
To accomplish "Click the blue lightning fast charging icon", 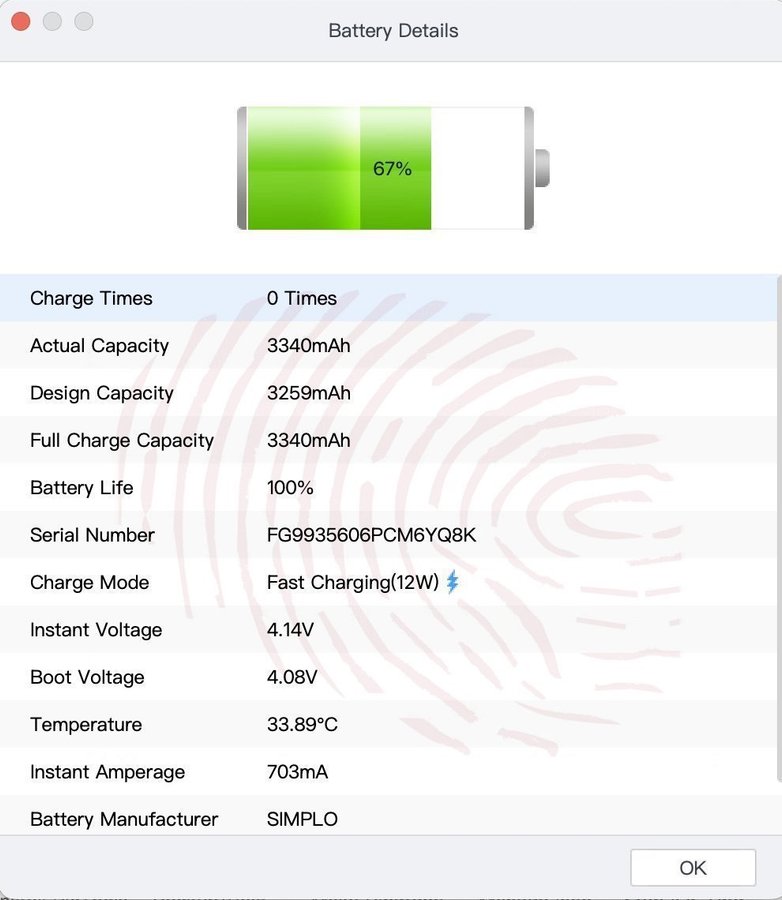I will pos(452,582).
